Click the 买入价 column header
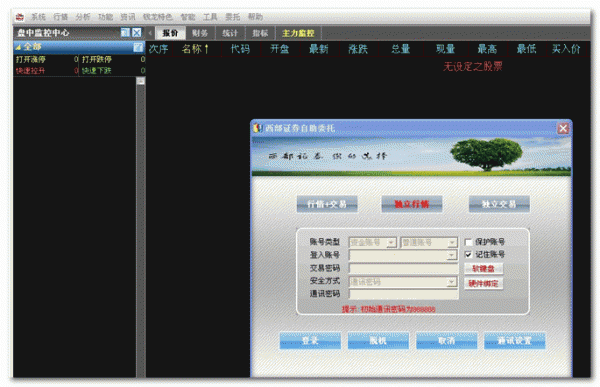This screenshot has height=387, width=600. coord(566,49)
